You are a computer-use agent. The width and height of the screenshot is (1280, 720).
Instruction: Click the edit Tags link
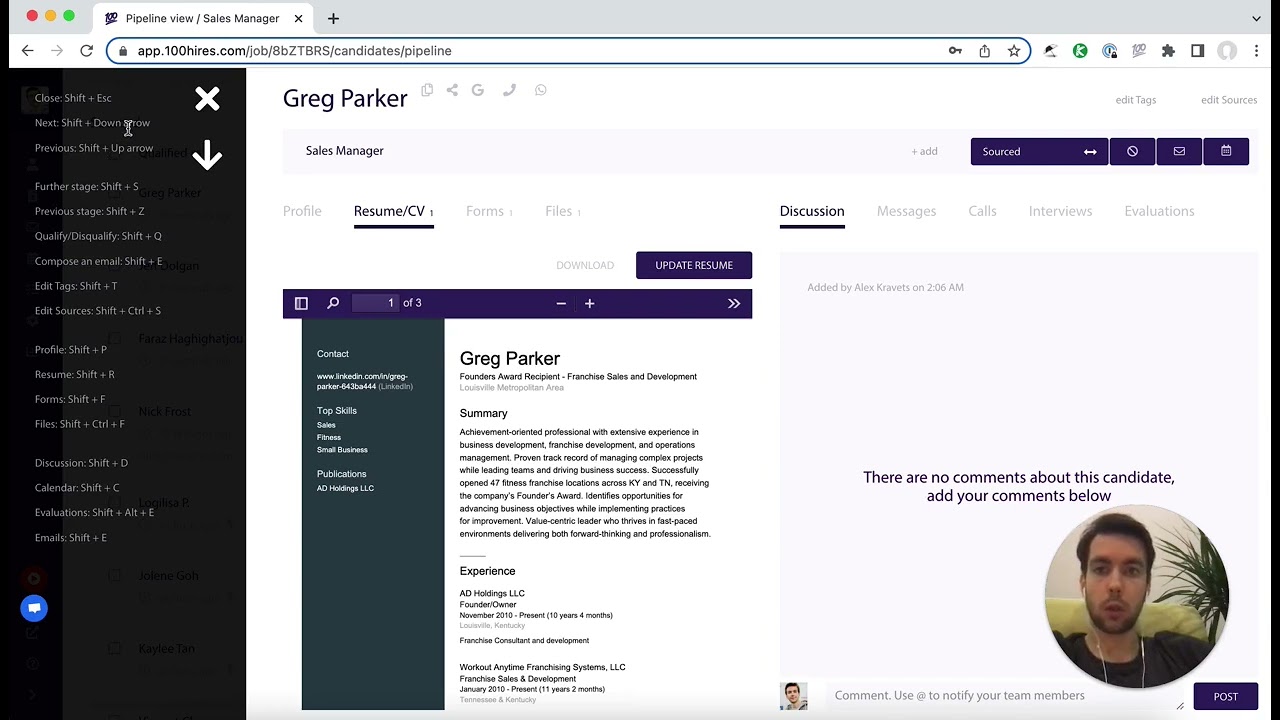(x=1136, y=100)
